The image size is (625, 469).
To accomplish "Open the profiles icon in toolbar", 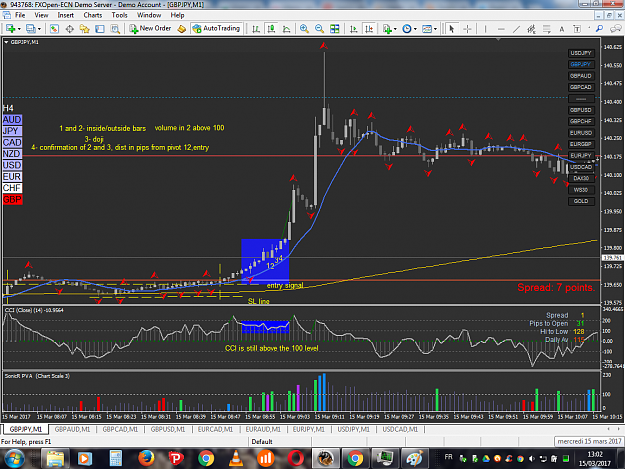I will point(30,29).
